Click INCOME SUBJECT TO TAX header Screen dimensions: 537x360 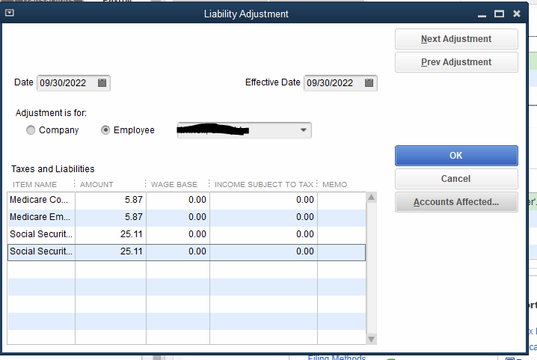click(264, 185)
